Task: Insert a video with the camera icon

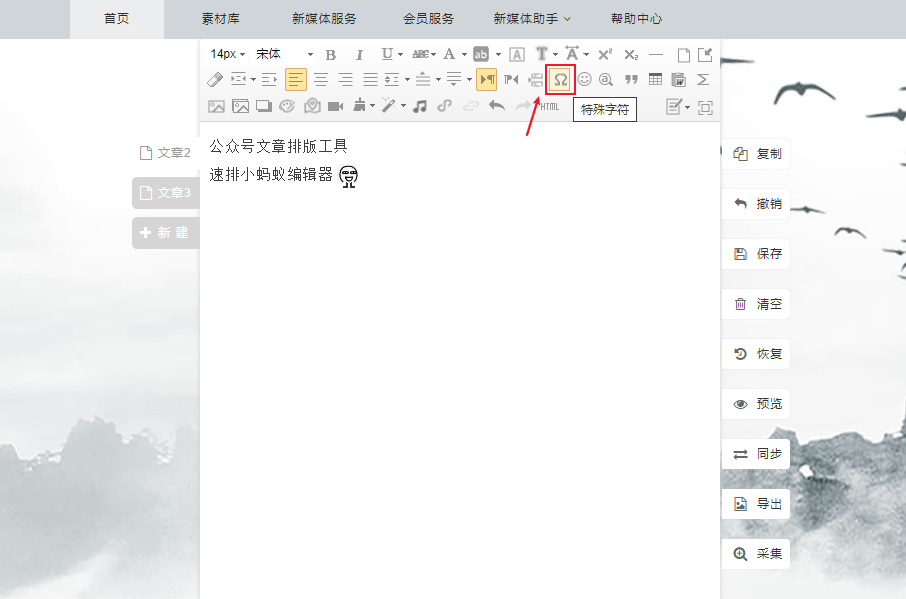Action: (335, 106)
